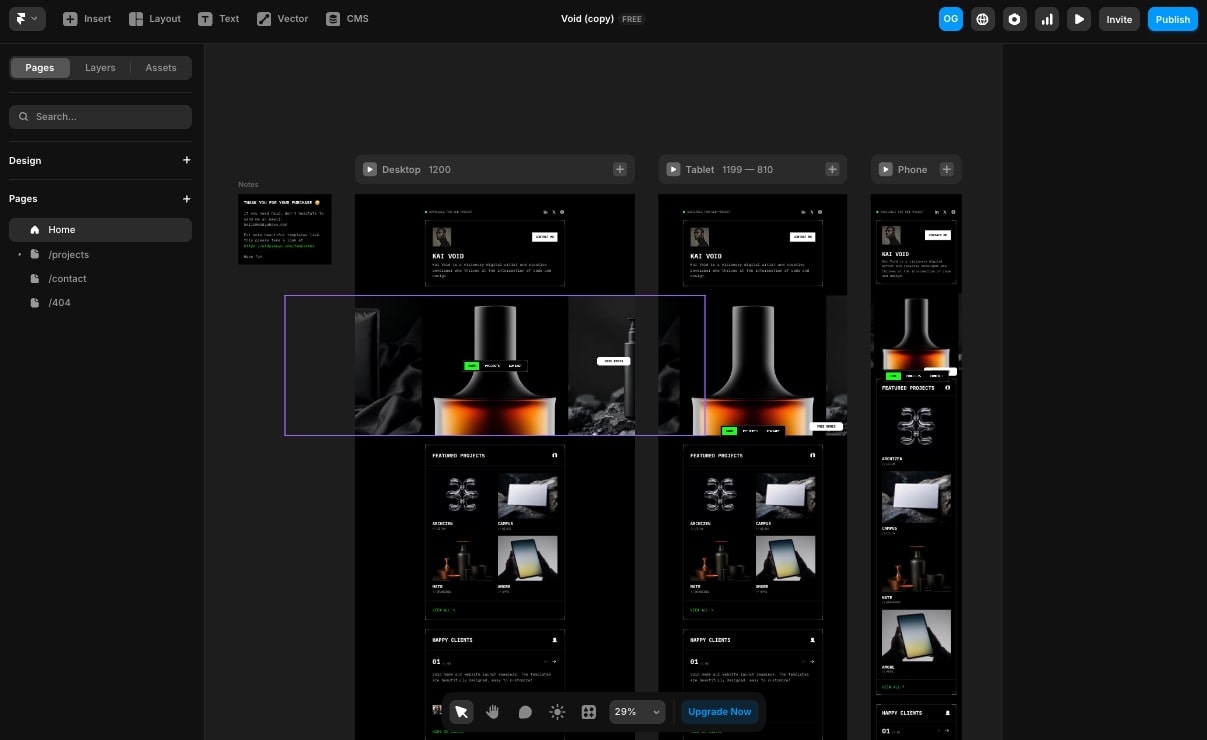Start the site Preview with the play icon
The image size is (1207, 740).
(x=1079, y=19)
